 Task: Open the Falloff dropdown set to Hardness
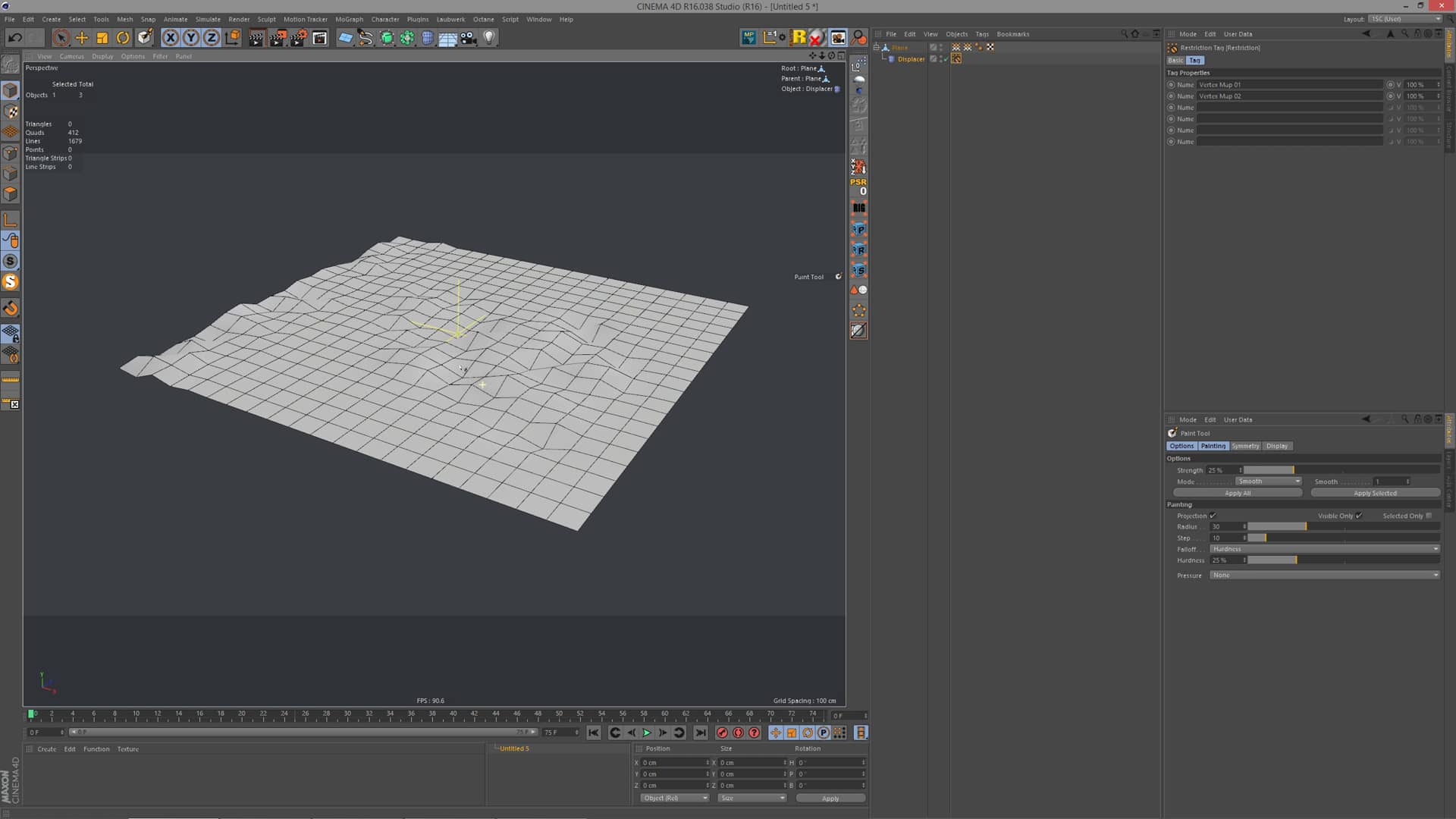1326,548
